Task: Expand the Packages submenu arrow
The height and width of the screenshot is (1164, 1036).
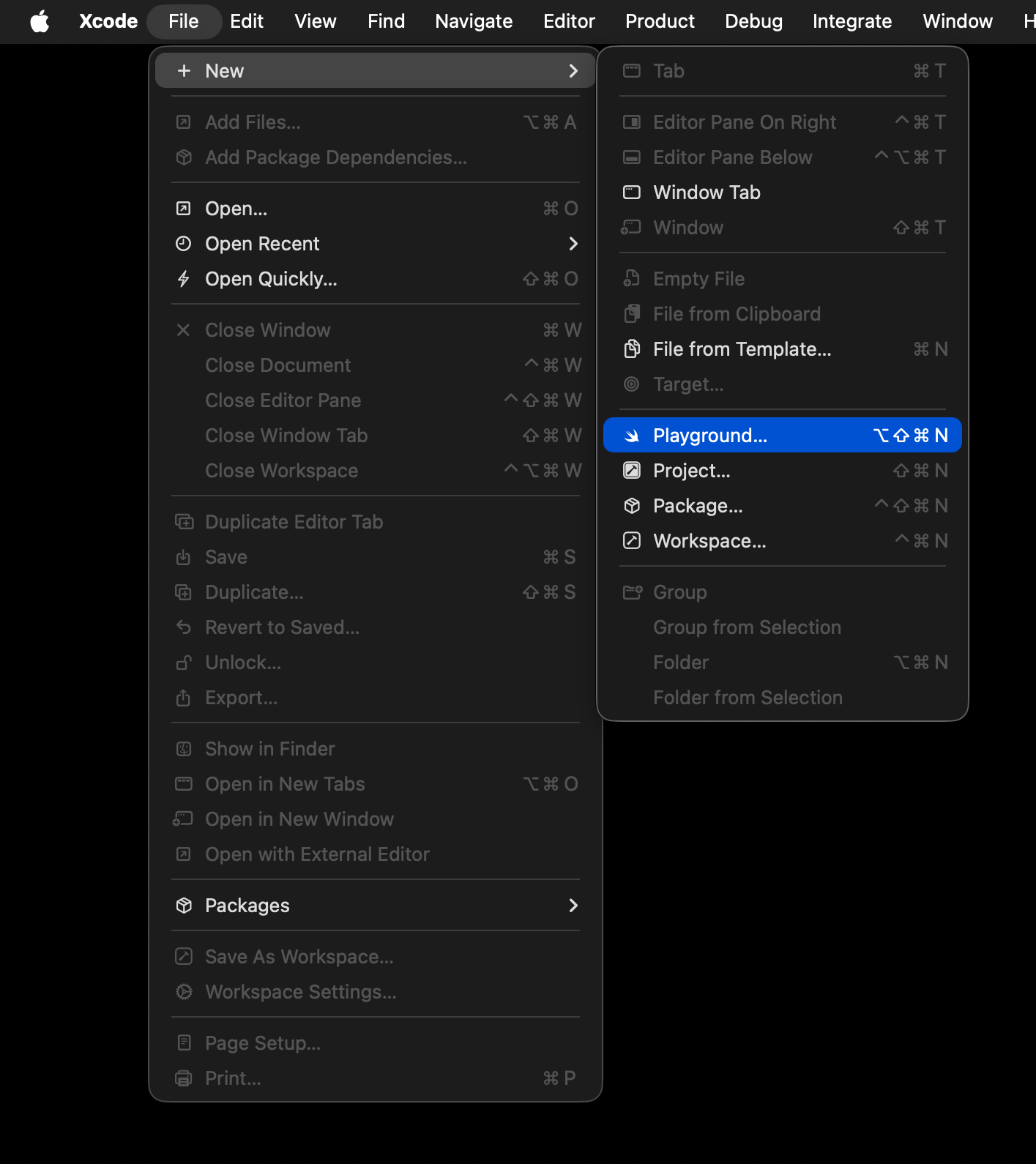Action: pyautogui.click(x=573, y=906)
